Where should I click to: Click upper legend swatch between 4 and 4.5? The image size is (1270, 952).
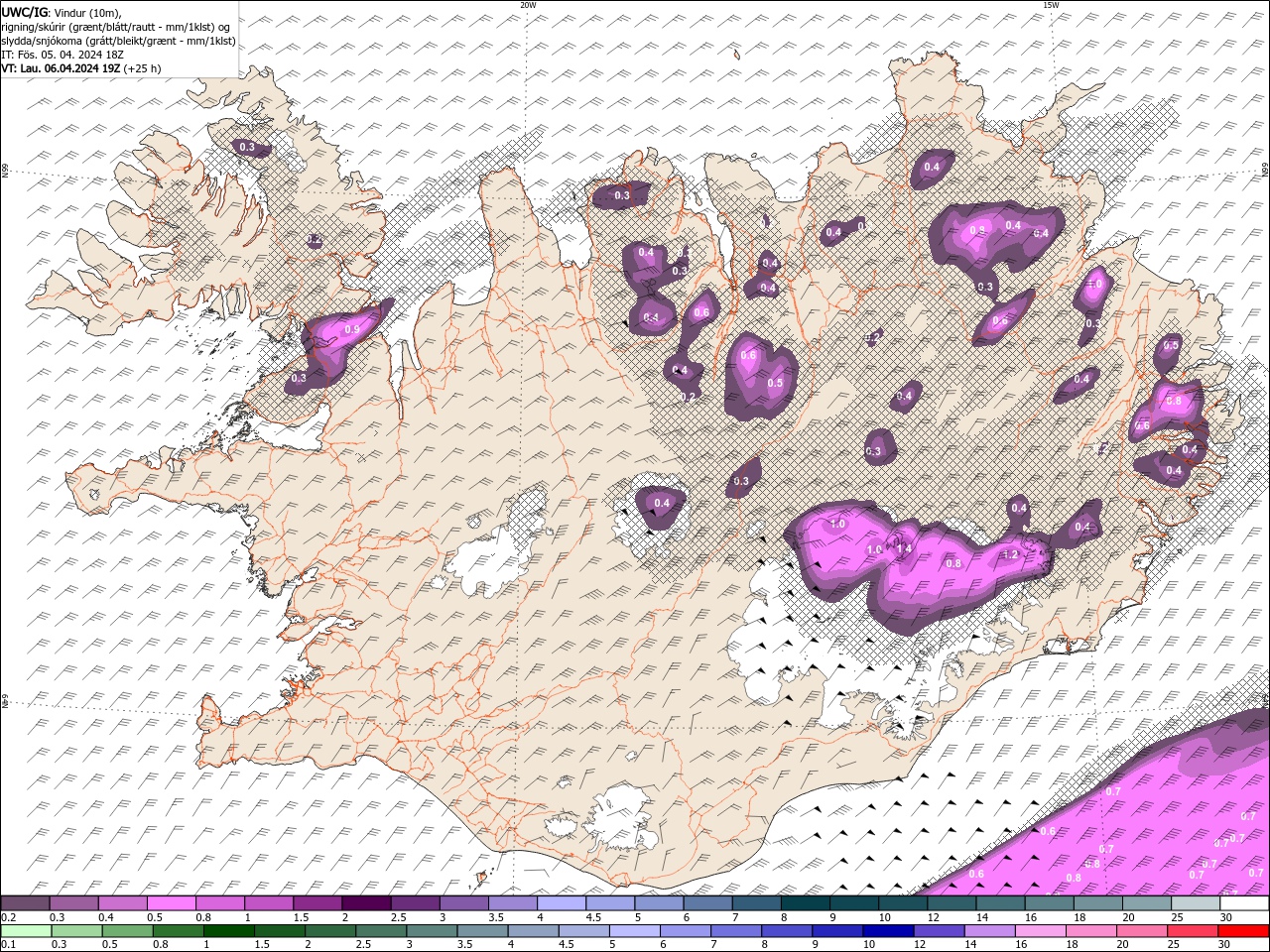tap(562, 903)
